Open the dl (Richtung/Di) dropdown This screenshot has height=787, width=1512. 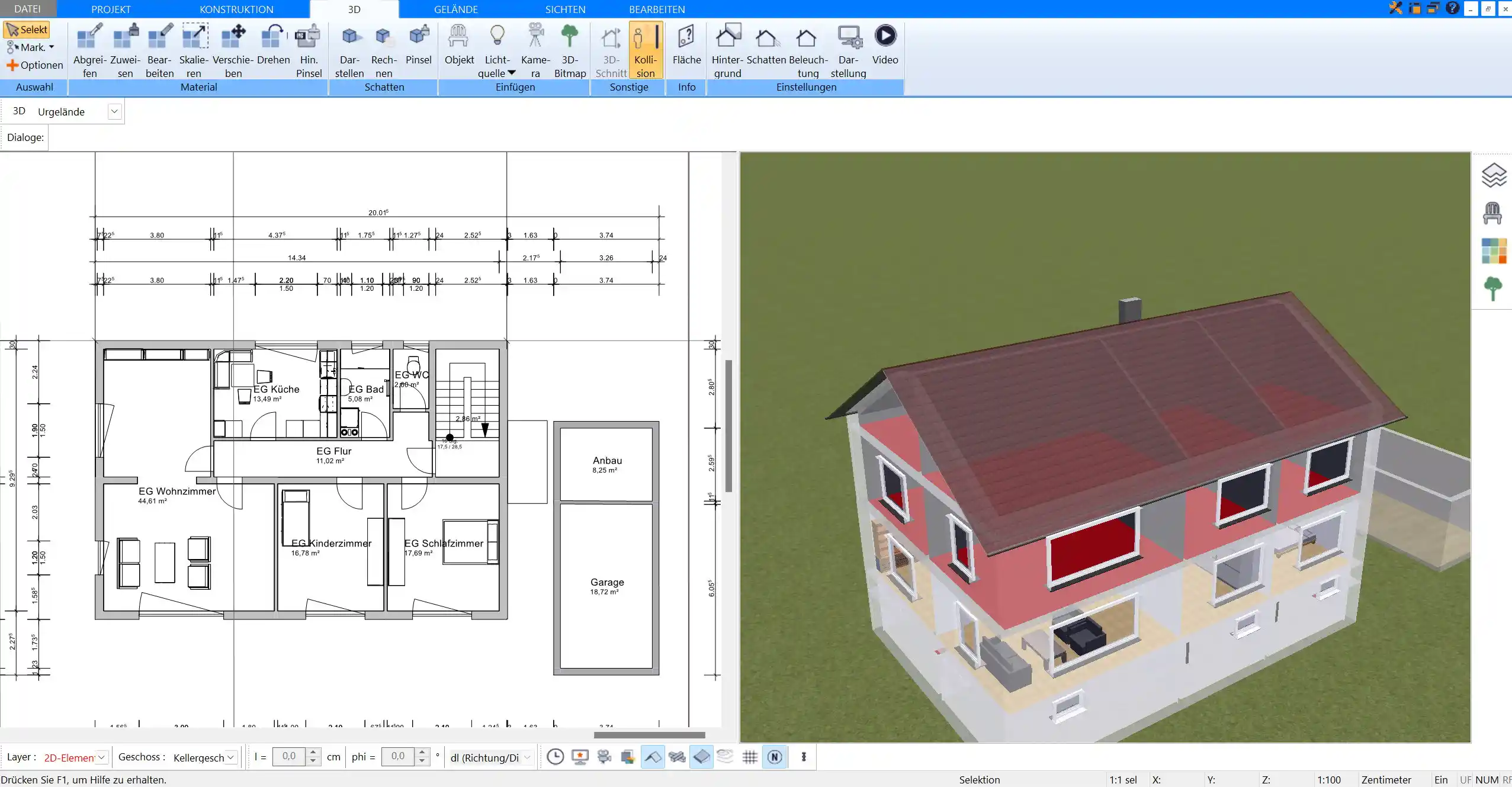(x=527, y=757)
